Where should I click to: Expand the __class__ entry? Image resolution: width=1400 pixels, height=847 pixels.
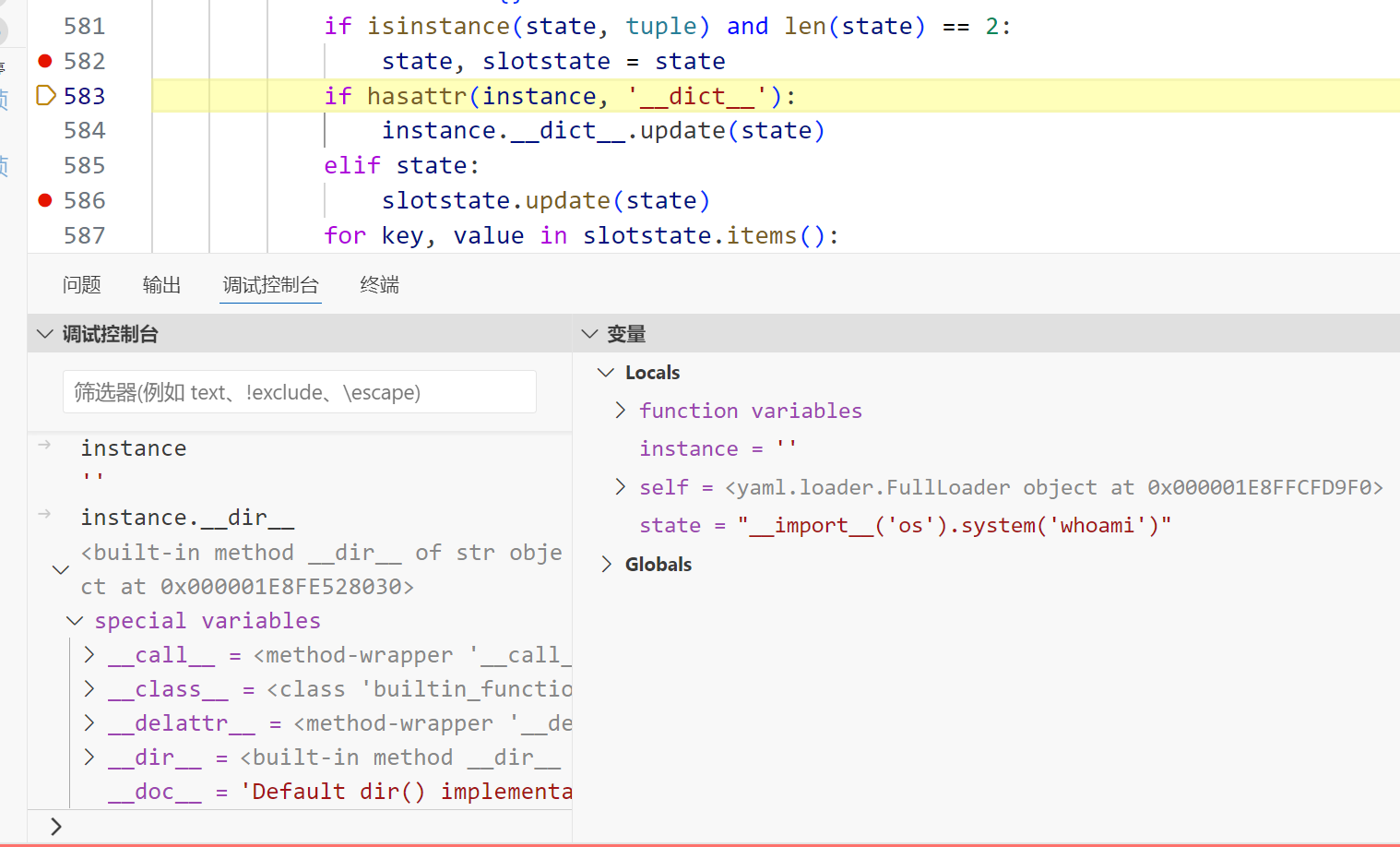[89, 689]
